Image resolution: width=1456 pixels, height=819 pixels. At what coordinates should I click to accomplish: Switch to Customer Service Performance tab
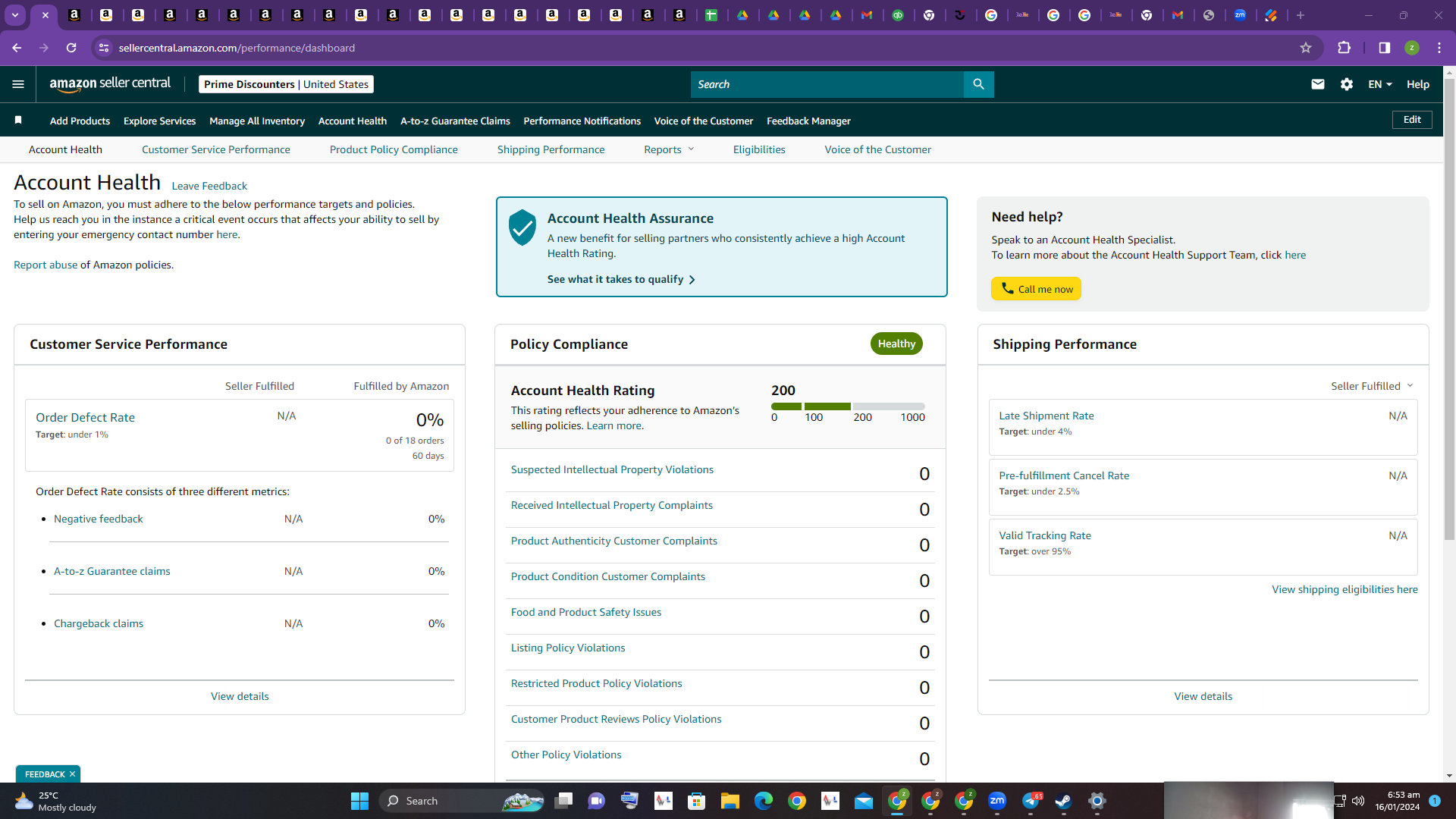(216, 149)
